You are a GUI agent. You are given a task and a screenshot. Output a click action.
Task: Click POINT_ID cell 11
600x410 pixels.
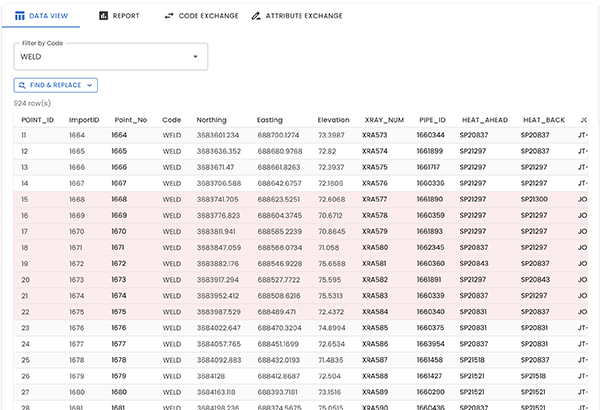tap(24, 135)
